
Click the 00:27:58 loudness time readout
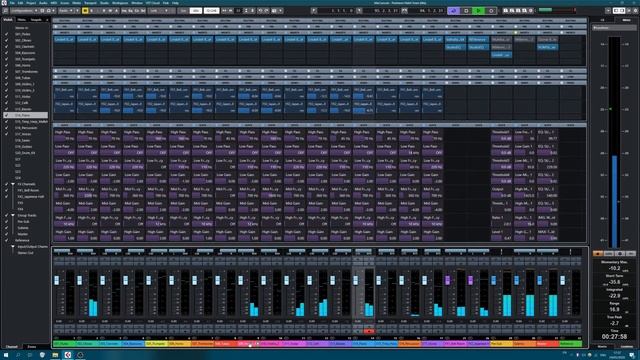click(x=614, y=336)
